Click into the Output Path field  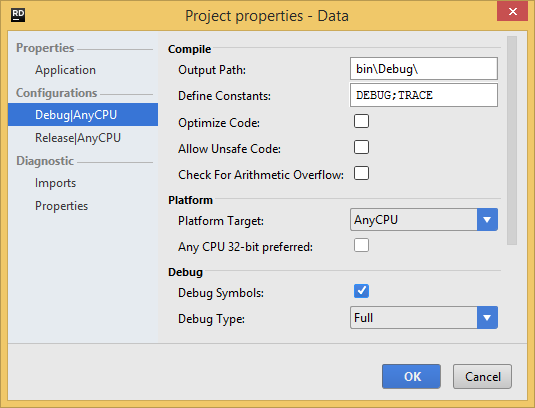(x=424, y=69)
